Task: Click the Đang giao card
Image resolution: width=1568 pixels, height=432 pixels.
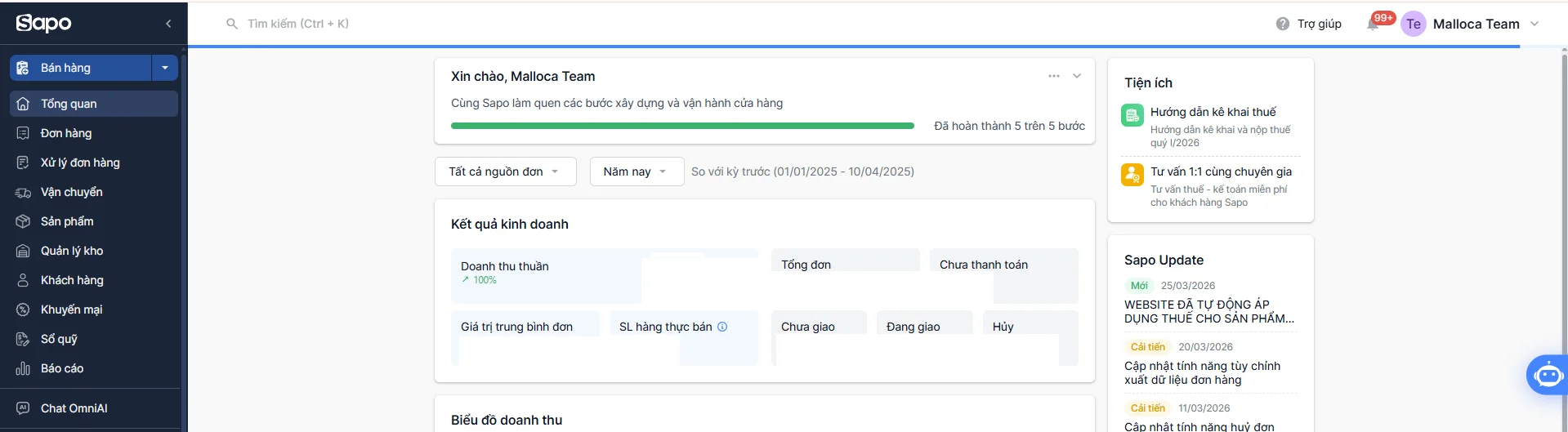Action: 925,338
